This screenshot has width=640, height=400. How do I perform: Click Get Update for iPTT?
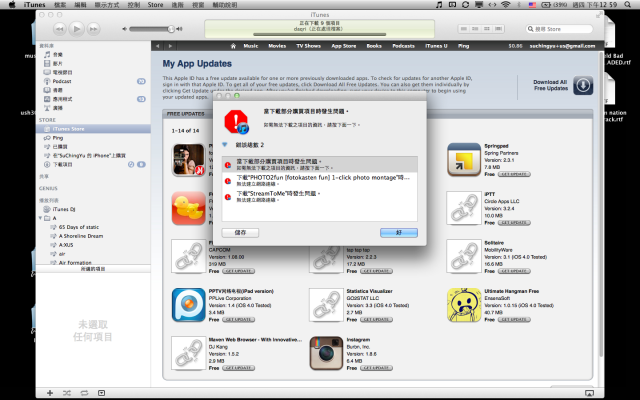coord(514,223)
